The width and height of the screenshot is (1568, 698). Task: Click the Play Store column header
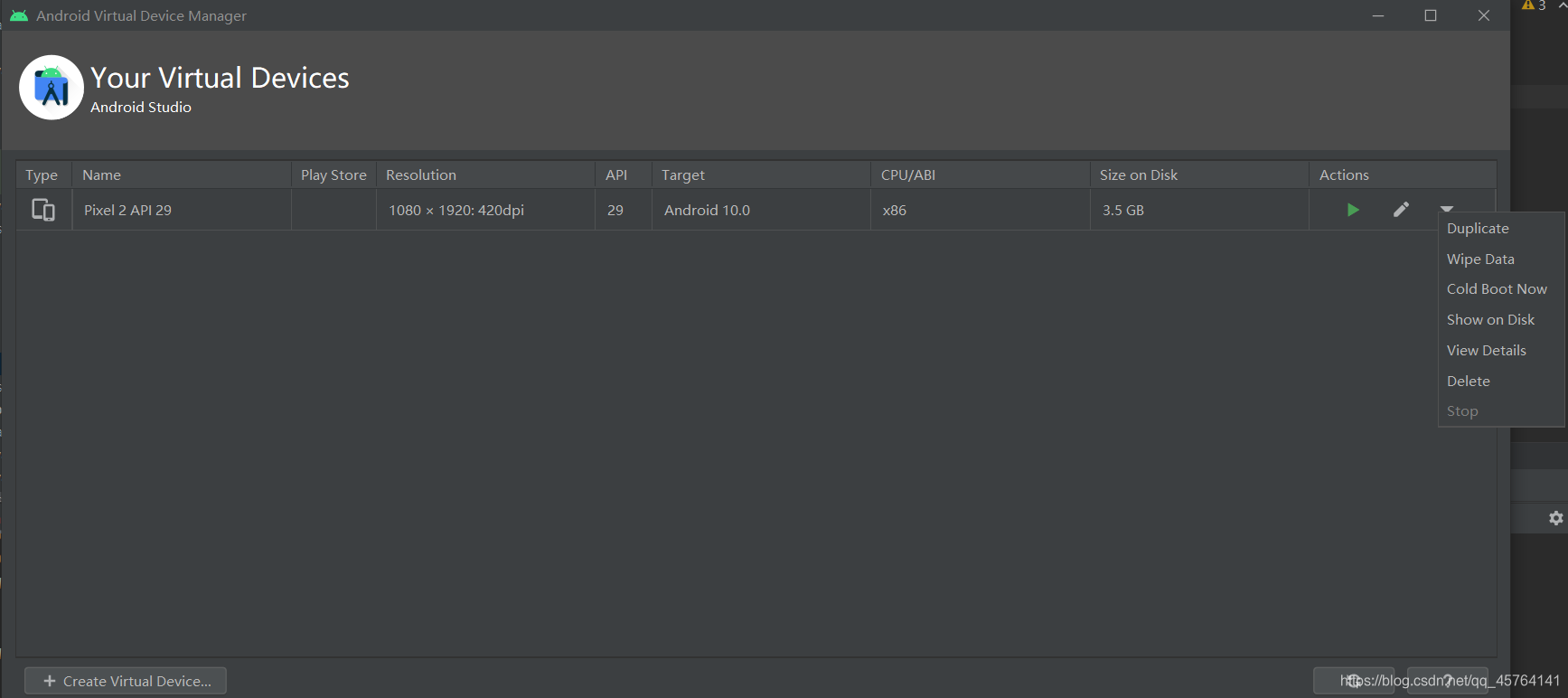[333, 175]
